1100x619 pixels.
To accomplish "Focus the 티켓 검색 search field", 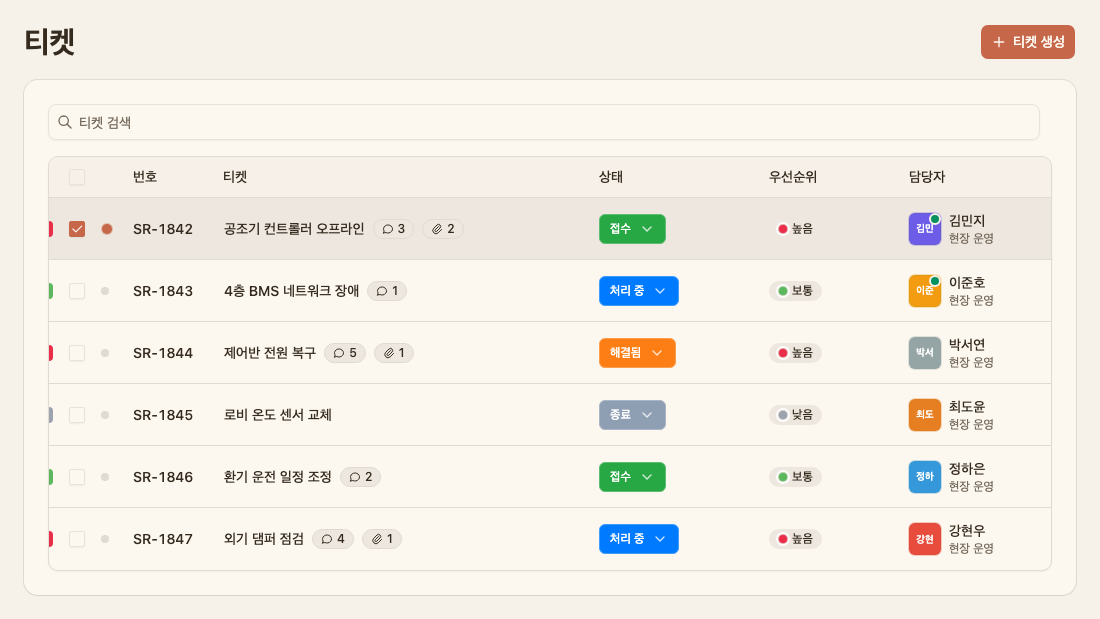I will coord(544,122).
